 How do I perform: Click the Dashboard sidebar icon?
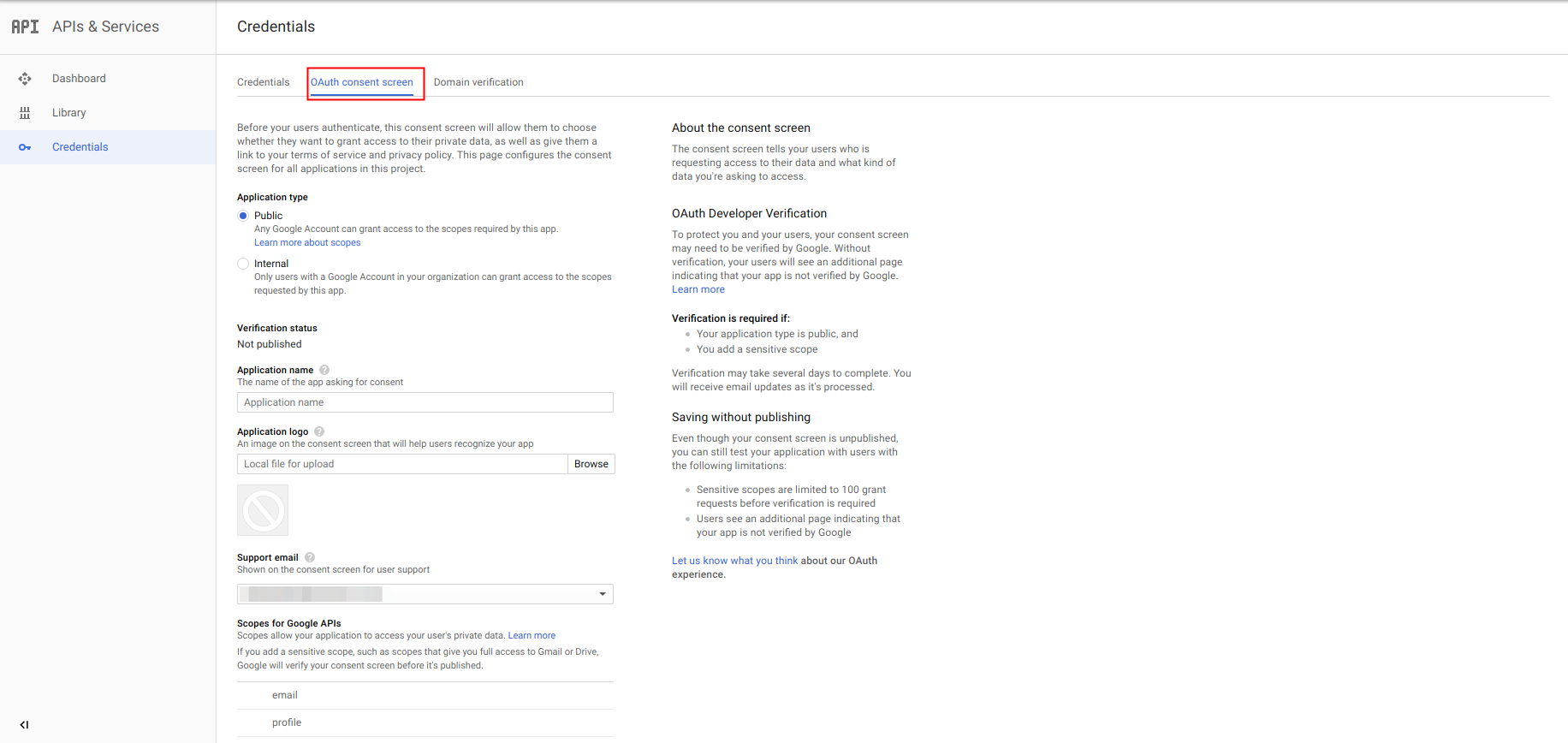(25, 79)
